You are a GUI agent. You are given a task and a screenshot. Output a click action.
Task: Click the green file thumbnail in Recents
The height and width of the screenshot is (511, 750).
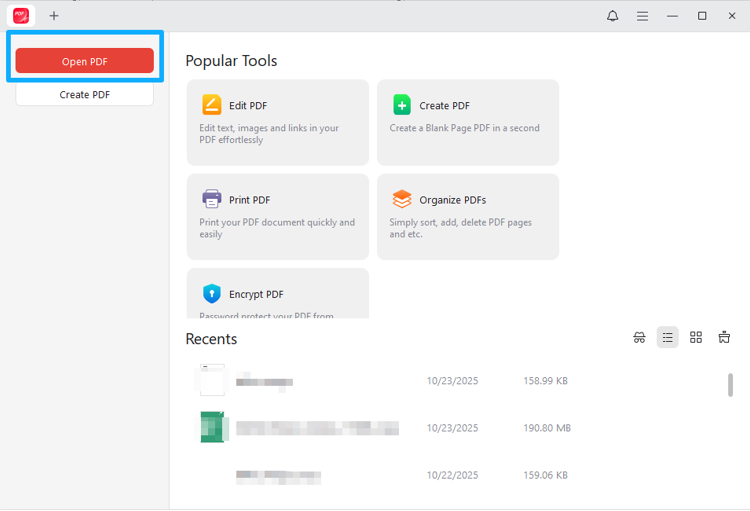coord(213,427)
